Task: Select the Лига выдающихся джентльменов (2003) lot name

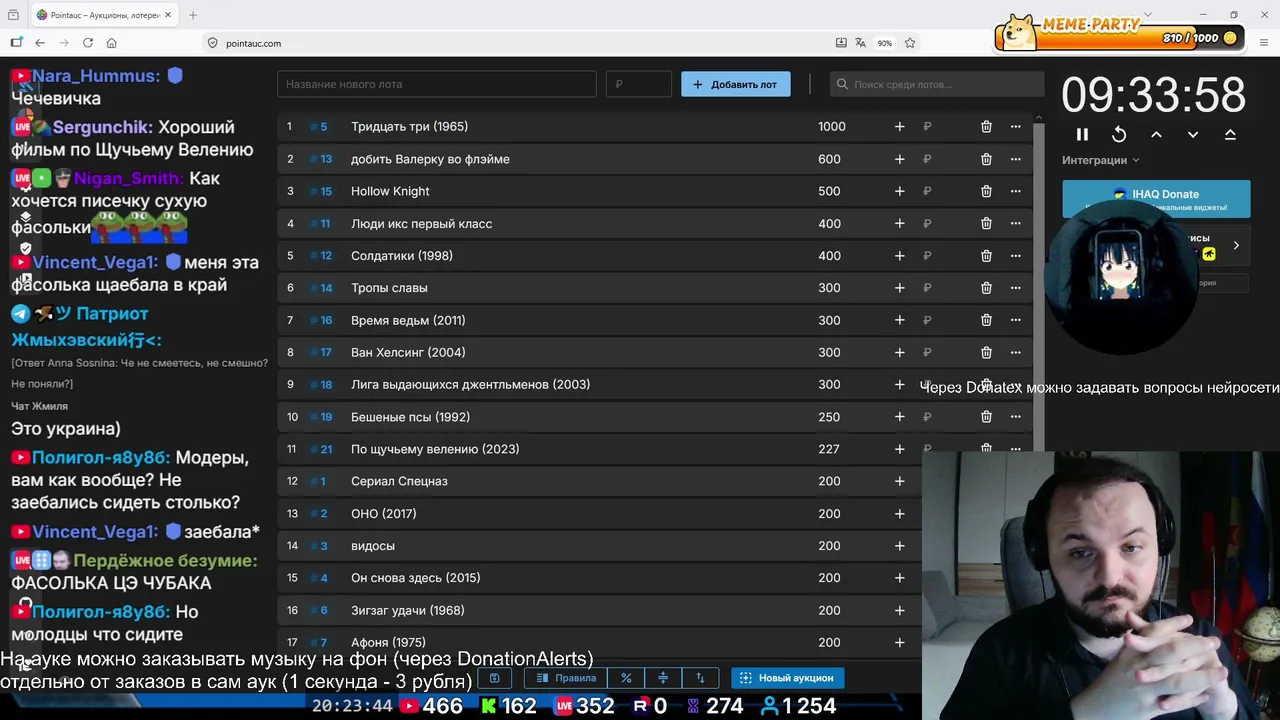Action: pos(470,385)
